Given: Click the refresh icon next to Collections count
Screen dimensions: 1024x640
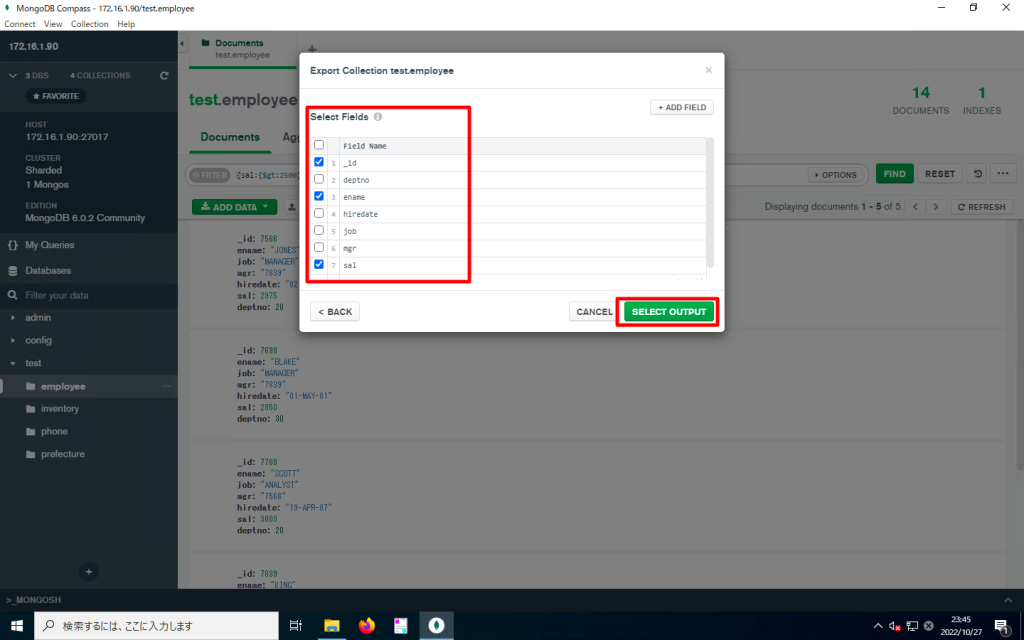Looking at the screenshot, I should (x=164, y=76).
